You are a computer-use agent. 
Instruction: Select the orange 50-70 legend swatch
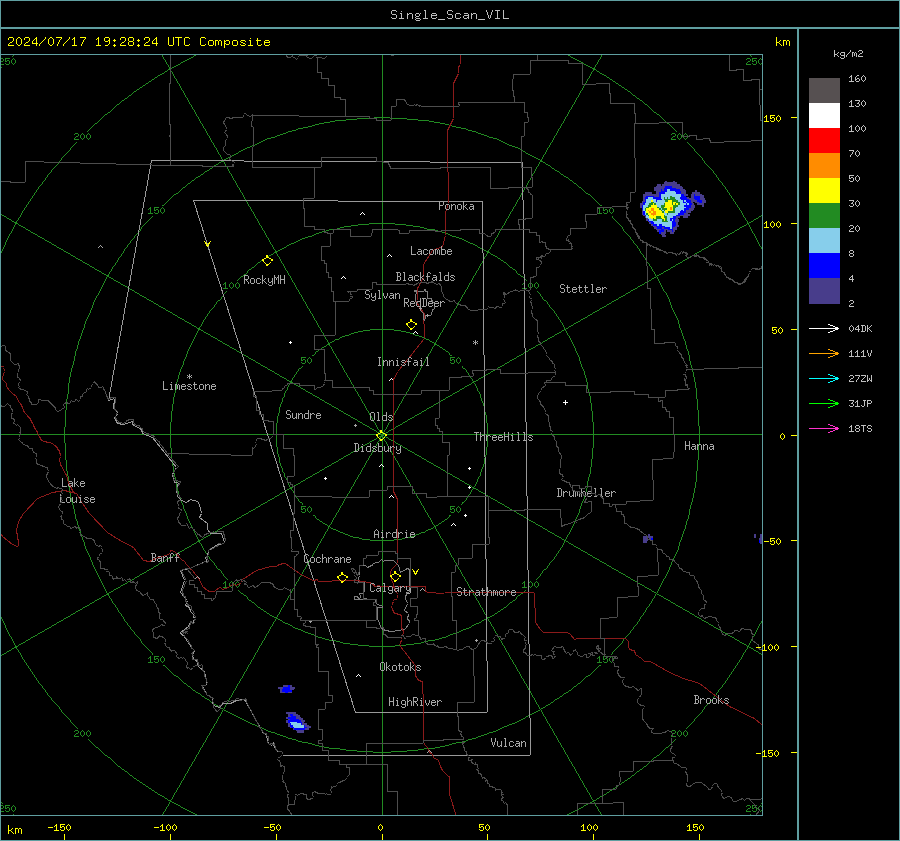[x=824, y=166]
